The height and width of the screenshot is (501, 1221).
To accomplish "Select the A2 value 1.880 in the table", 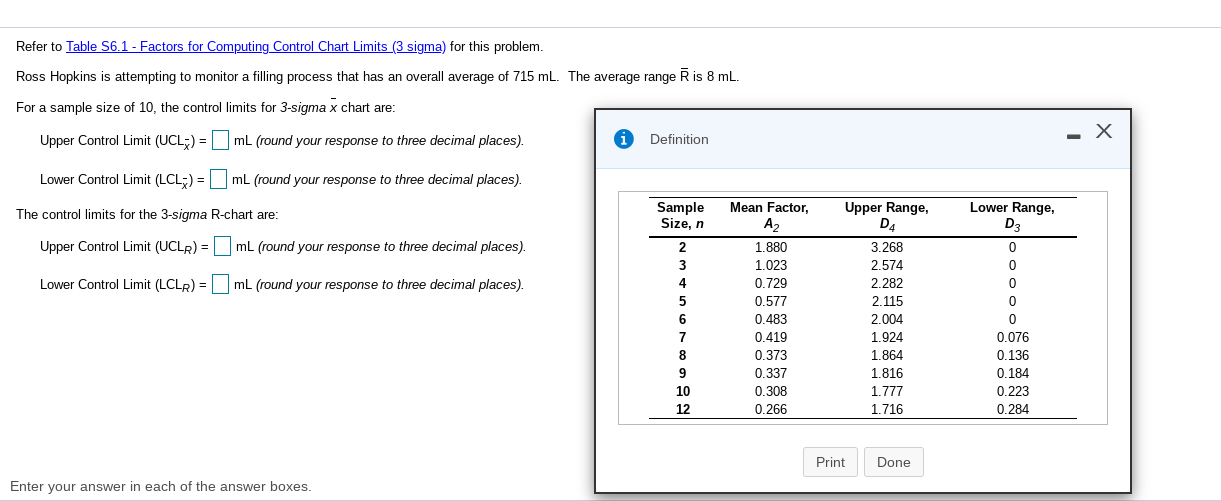I will (x=771, y=247).
